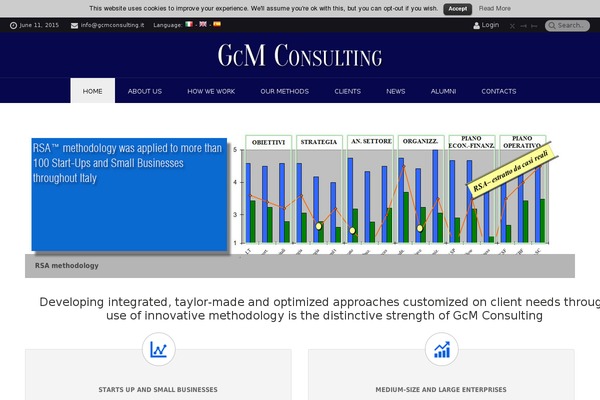Screen dimensions: 600x400
Task: Open the Our Methods menu item
Action: click(x=284, y=91)
